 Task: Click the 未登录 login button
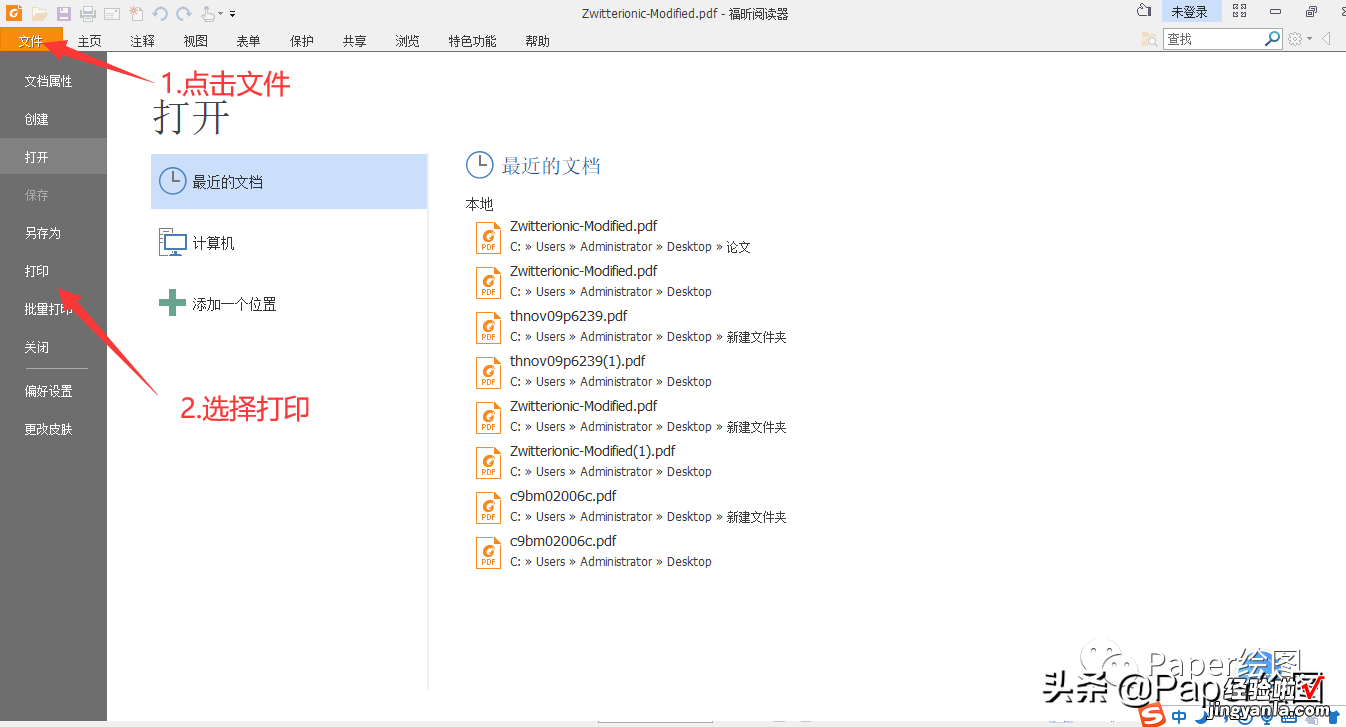click(1190, 12)
